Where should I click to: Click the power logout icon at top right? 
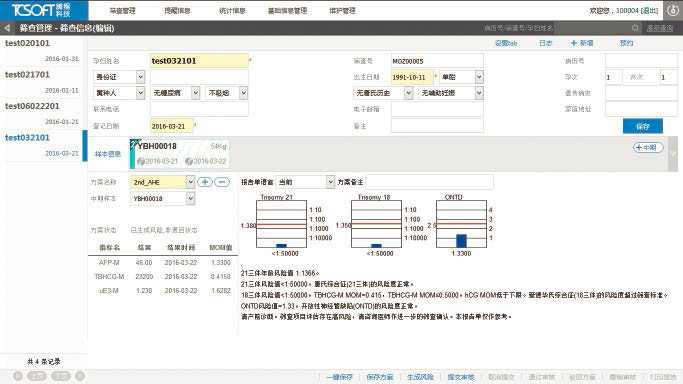(x=673, y=10)
